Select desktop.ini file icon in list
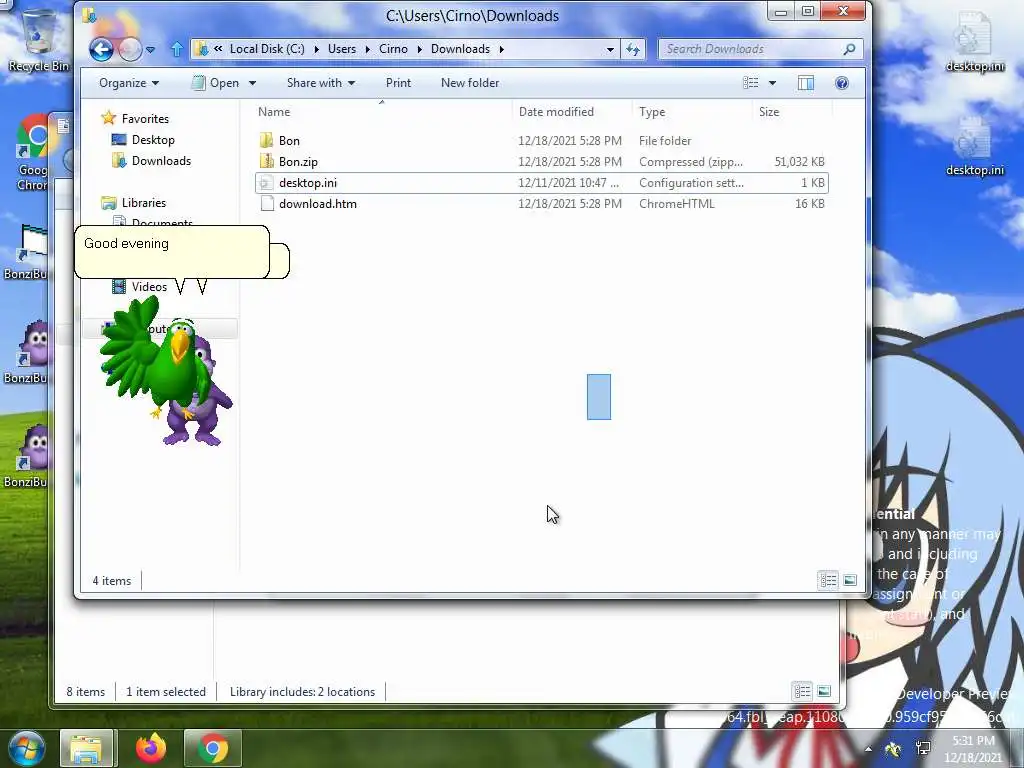Viewport: 1024px width, 768px height. 266,183
